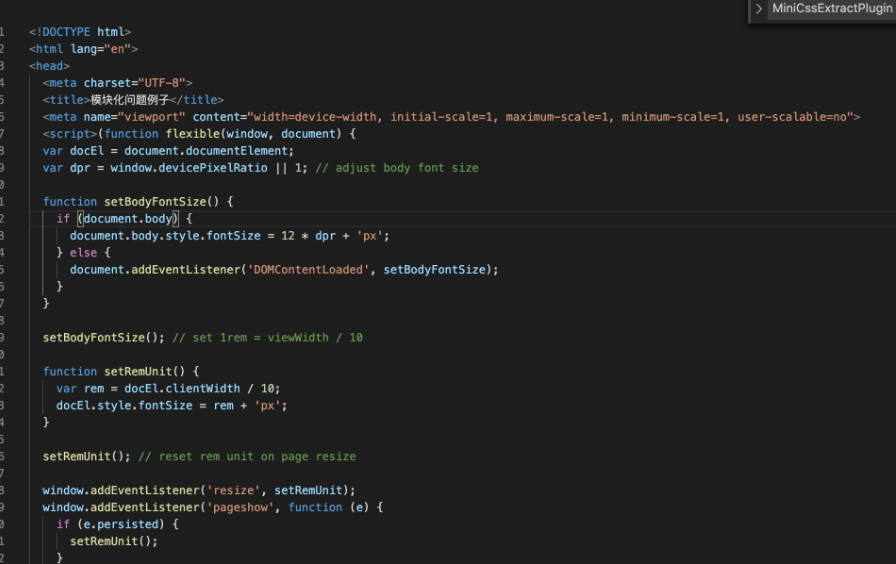Click 'document.body.style.fontSize' assignment
This screenshot has width=896, height=564.
coord(165,236)
